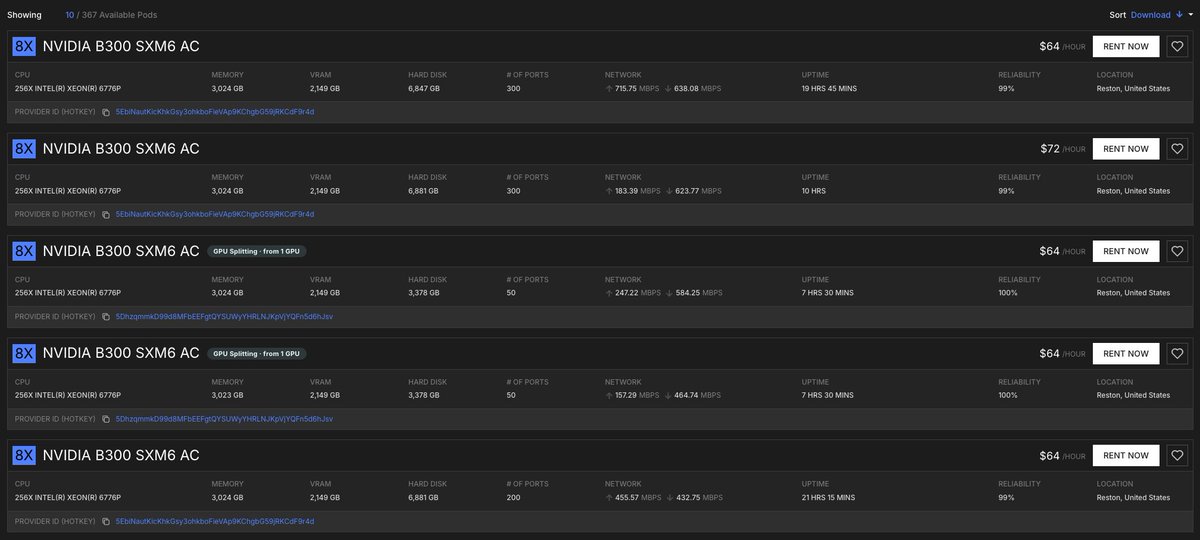Open the Sort by Download dropdown

[1150, 15]
